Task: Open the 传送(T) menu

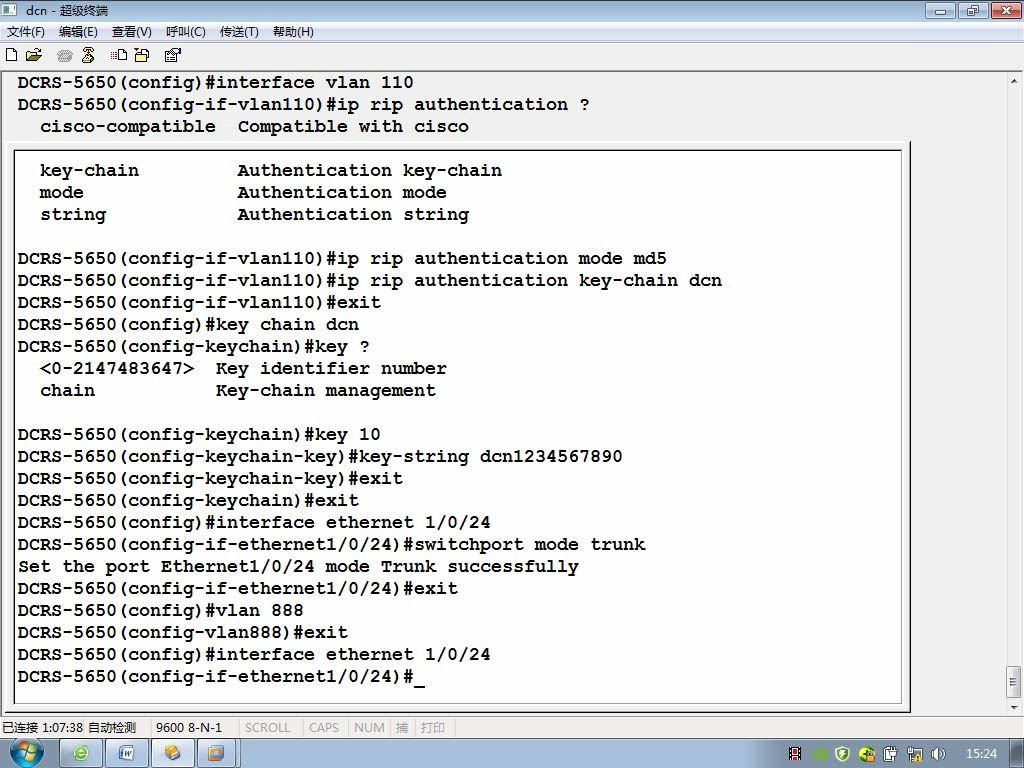Action: [239, 31]
